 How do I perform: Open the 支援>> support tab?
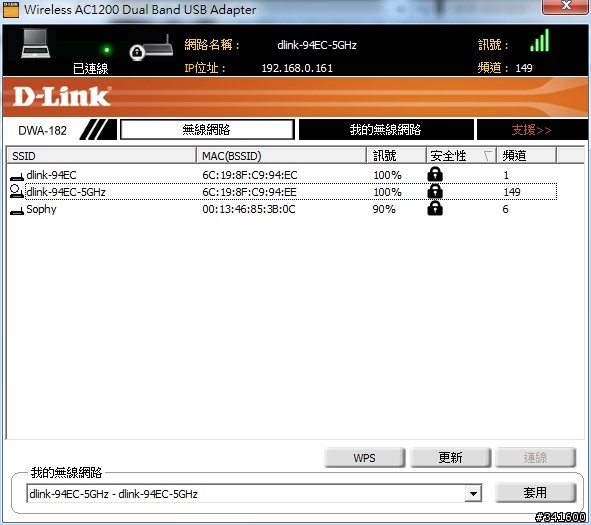click(531, 130)
